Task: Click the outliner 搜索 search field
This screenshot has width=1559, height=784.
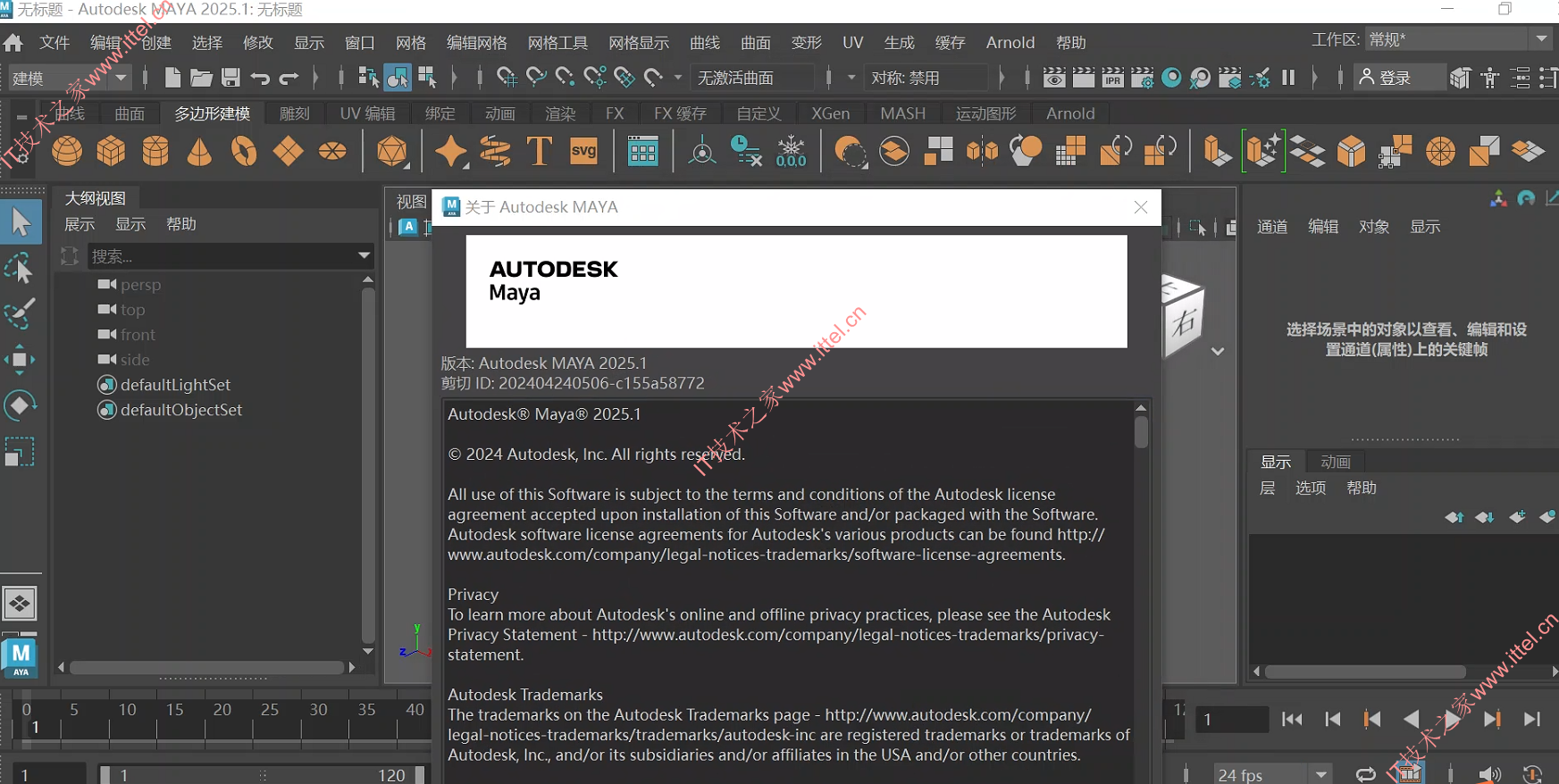Action: [x=230, y=256]
